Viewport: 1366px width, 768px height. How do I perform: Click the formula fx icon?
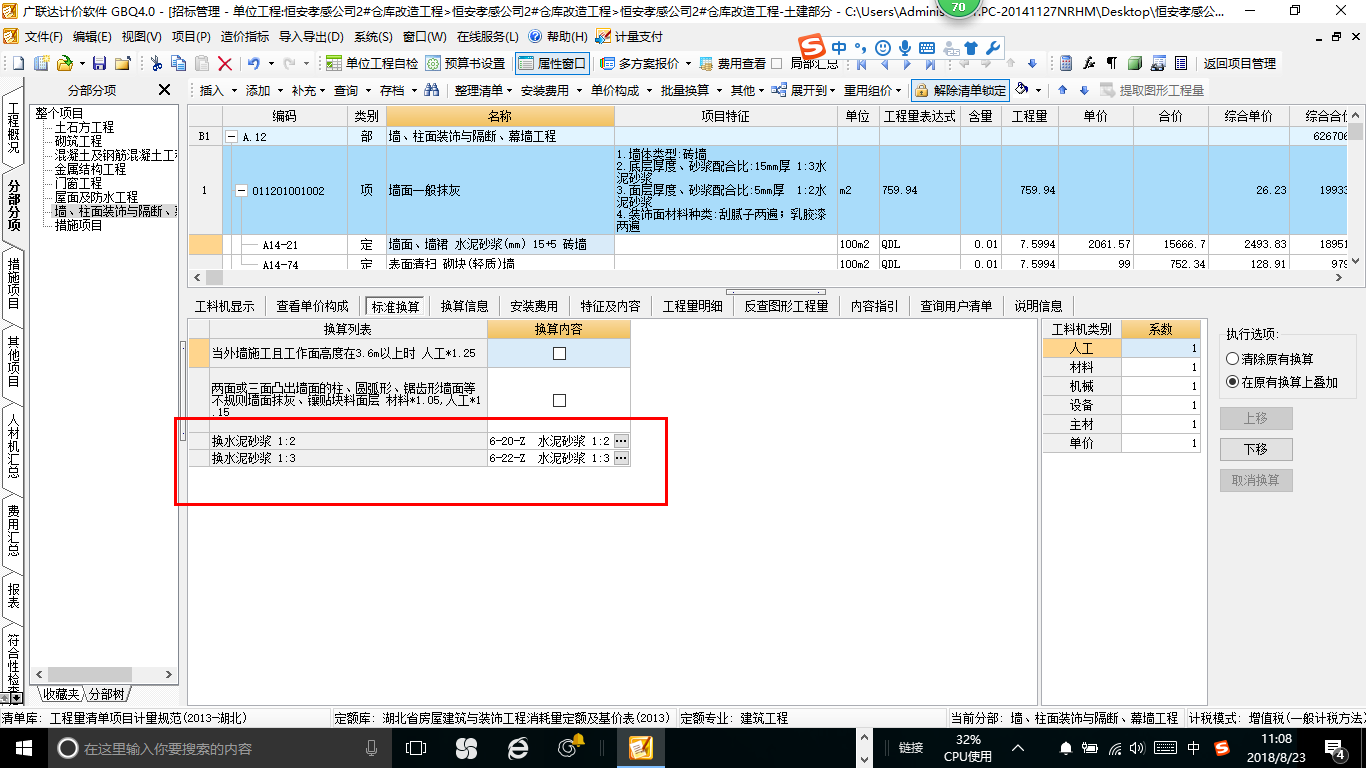pyautogui.click(x=1089, y=63)
